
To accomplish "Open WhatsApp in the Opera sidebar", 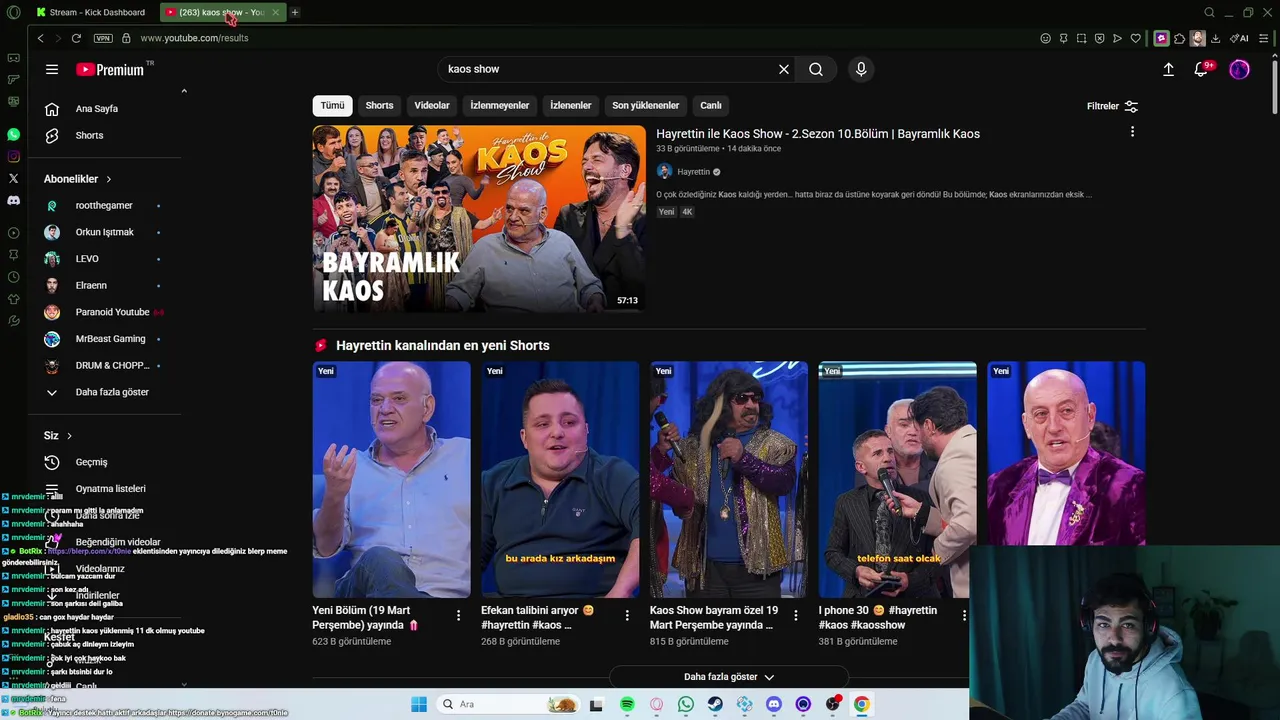I will click(x=13, y=134).
